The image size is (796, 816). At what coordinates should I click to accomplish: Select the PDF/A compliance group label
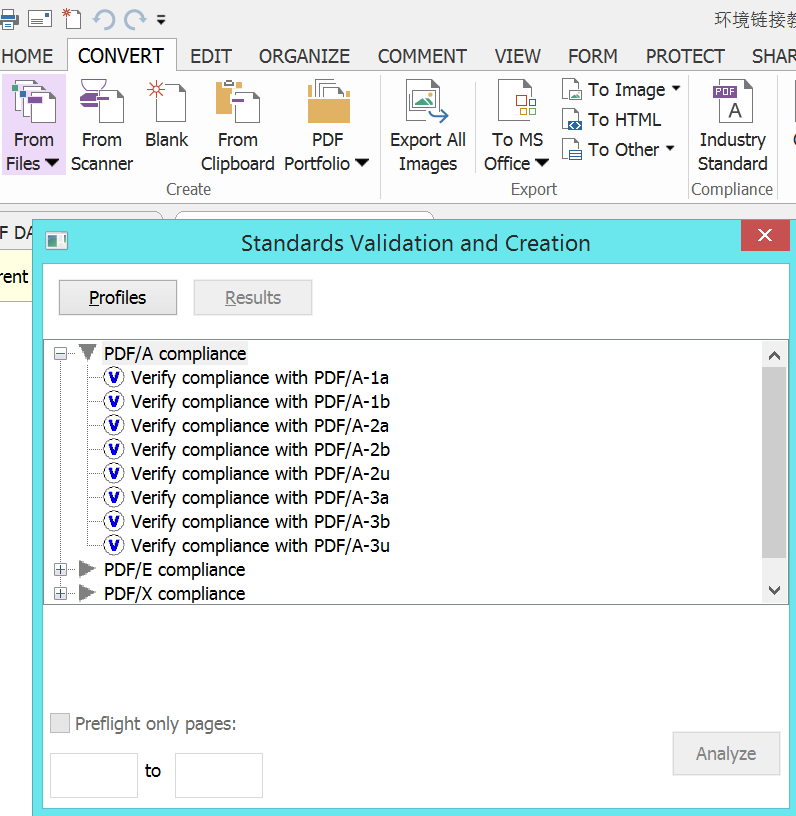[175, 354]
